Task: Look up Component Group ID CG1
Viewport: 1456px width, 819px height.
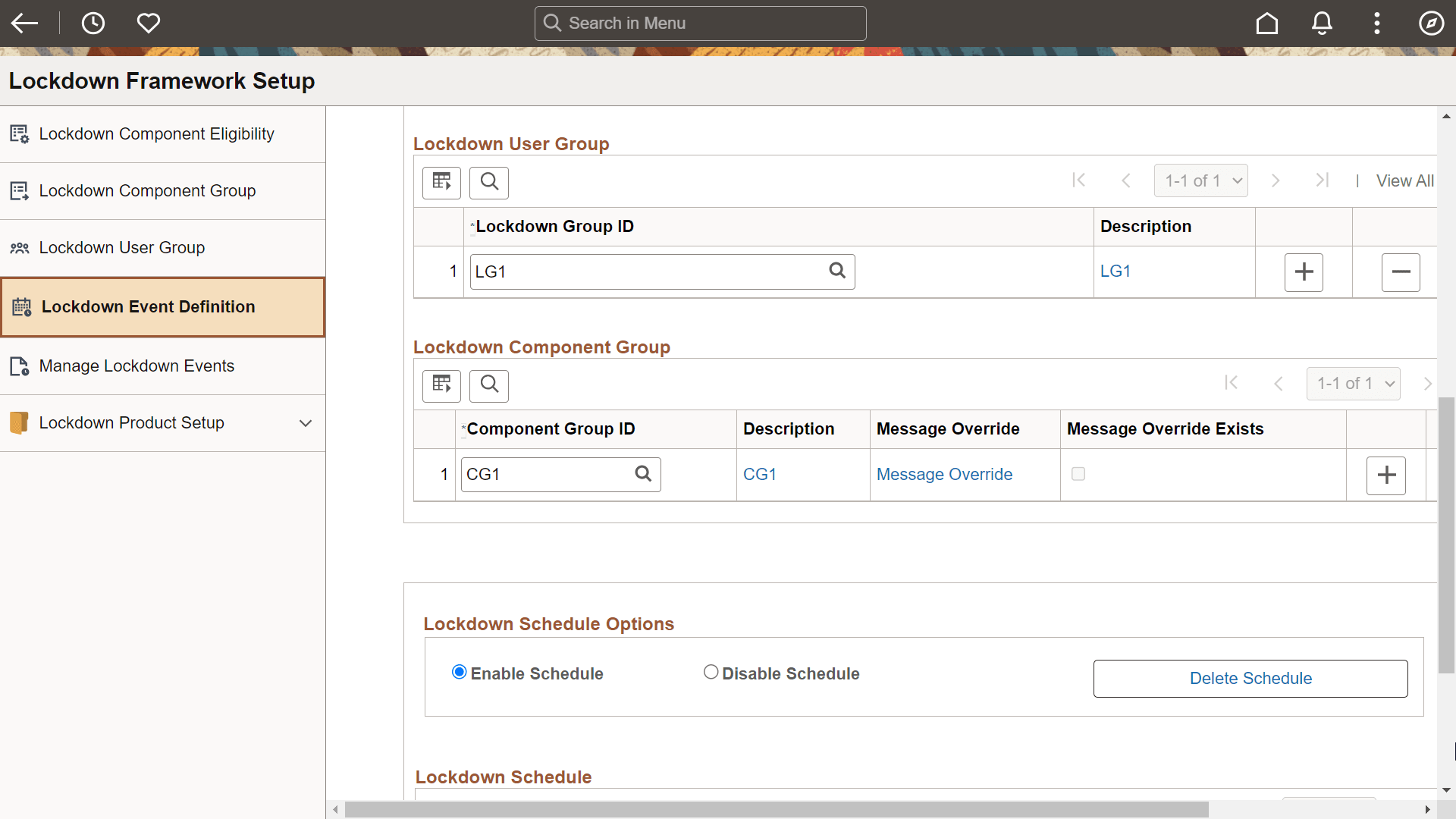Action: (643, 474)
